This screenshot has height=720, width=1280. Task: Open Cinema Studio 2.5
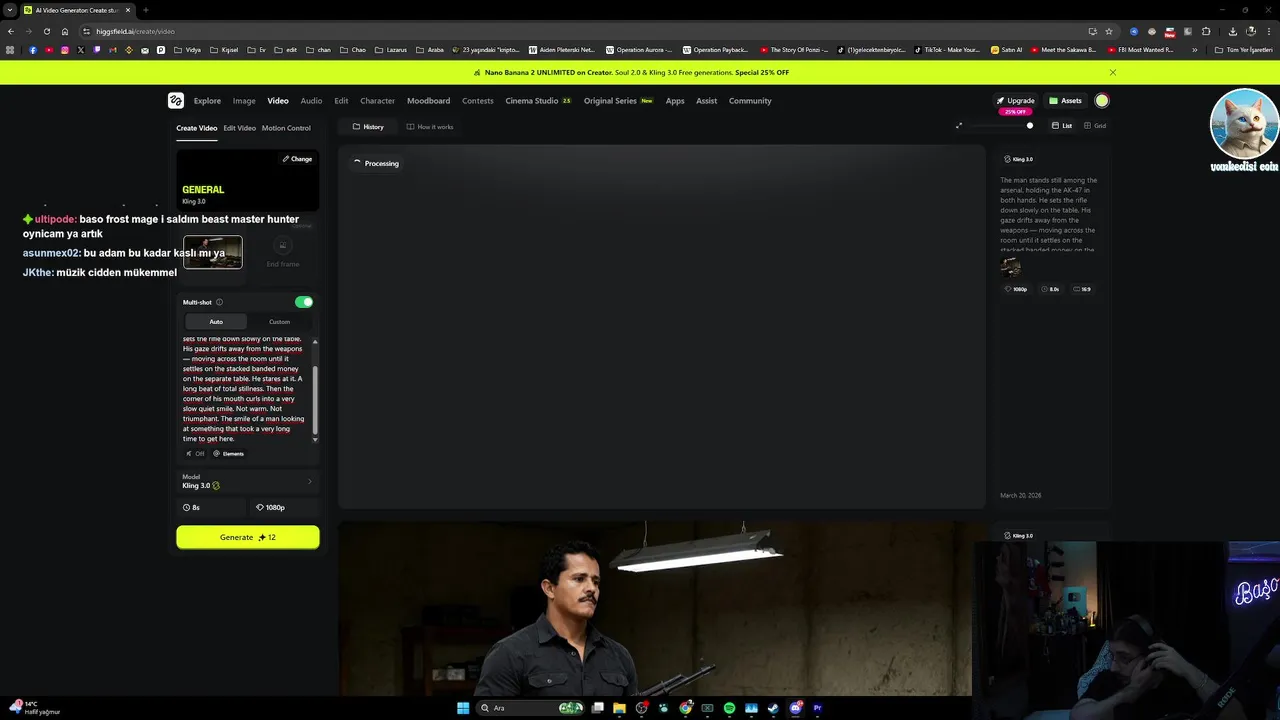click(538, 101)
